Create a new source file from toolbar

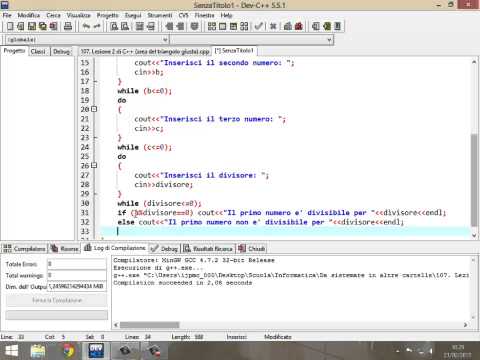[10, 26]
